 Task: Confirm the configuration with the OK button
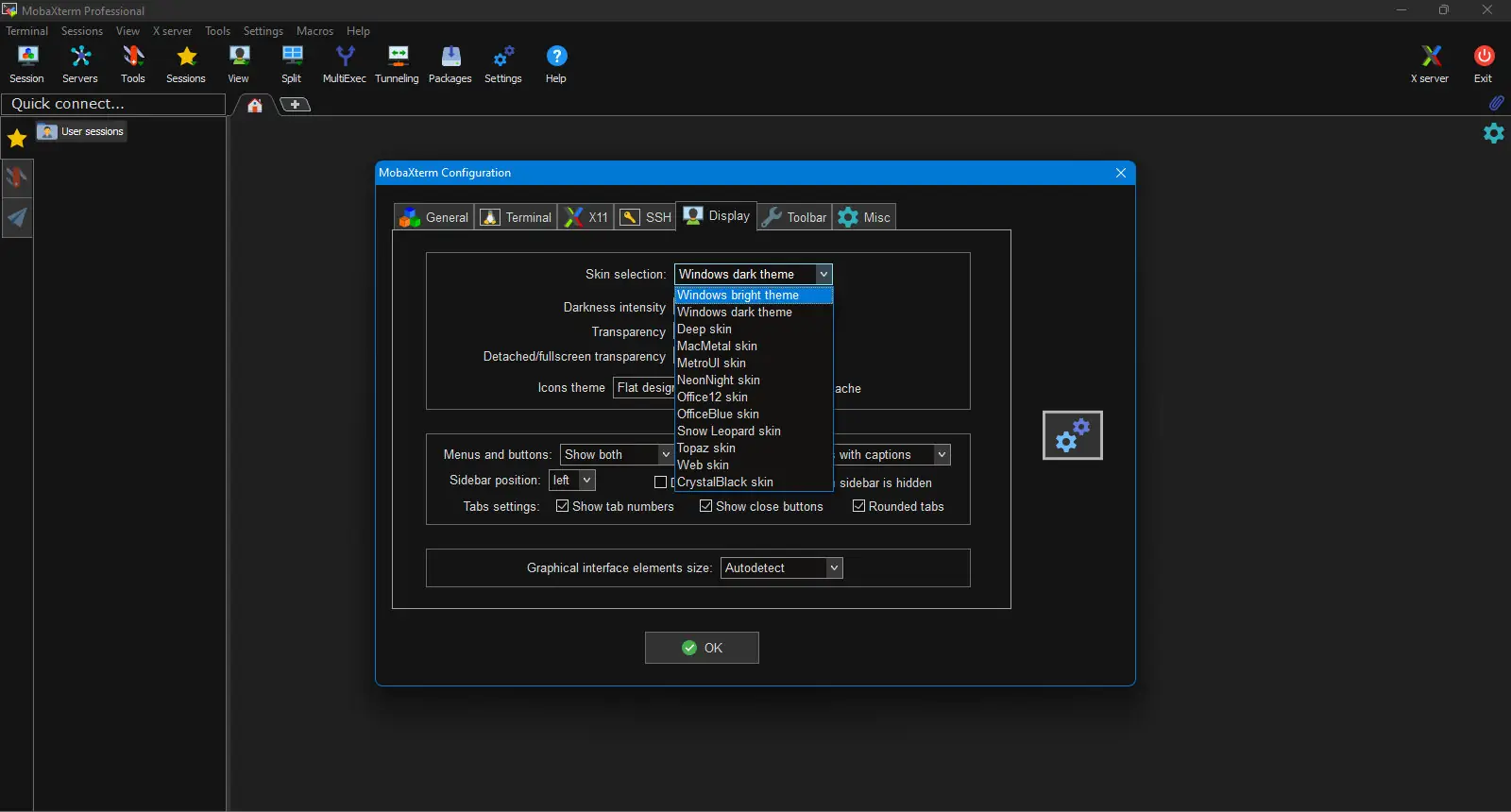(702, 648)
